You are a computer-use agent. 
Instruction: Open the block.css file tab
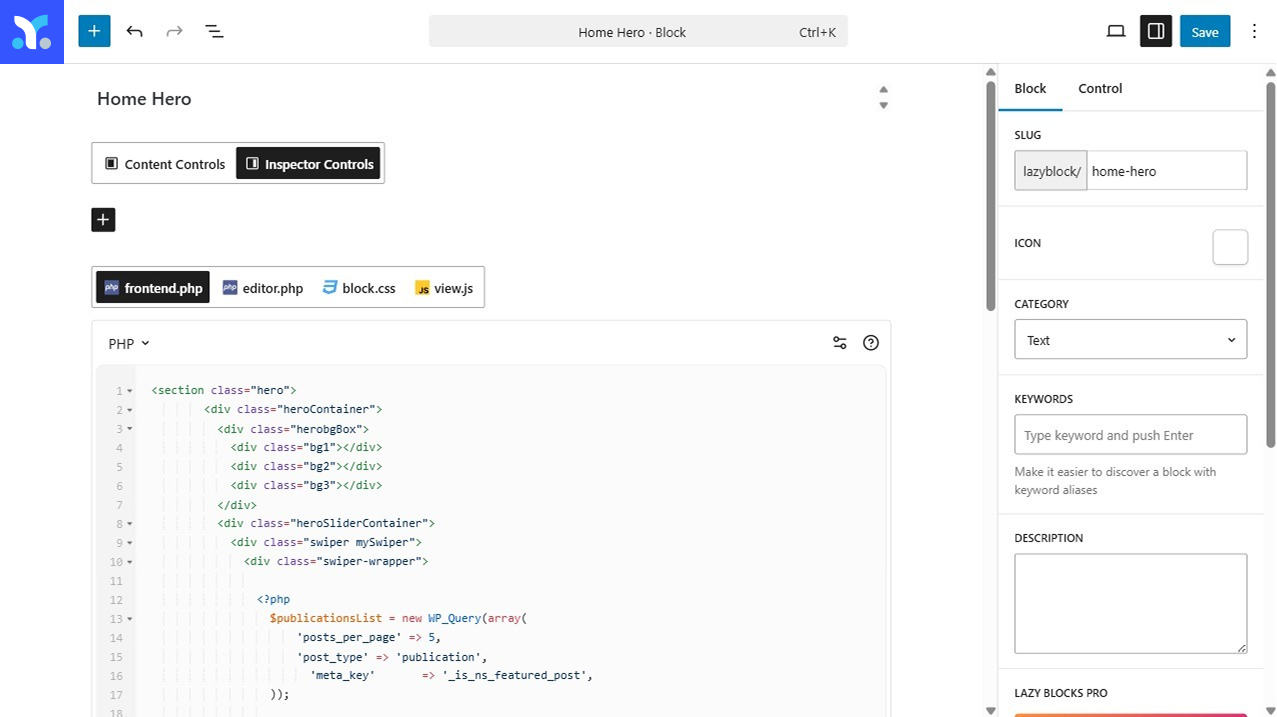358,288
